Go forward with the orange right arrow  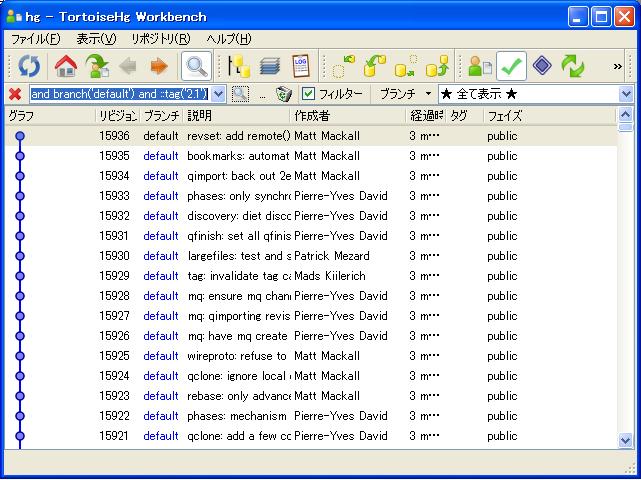159,66
